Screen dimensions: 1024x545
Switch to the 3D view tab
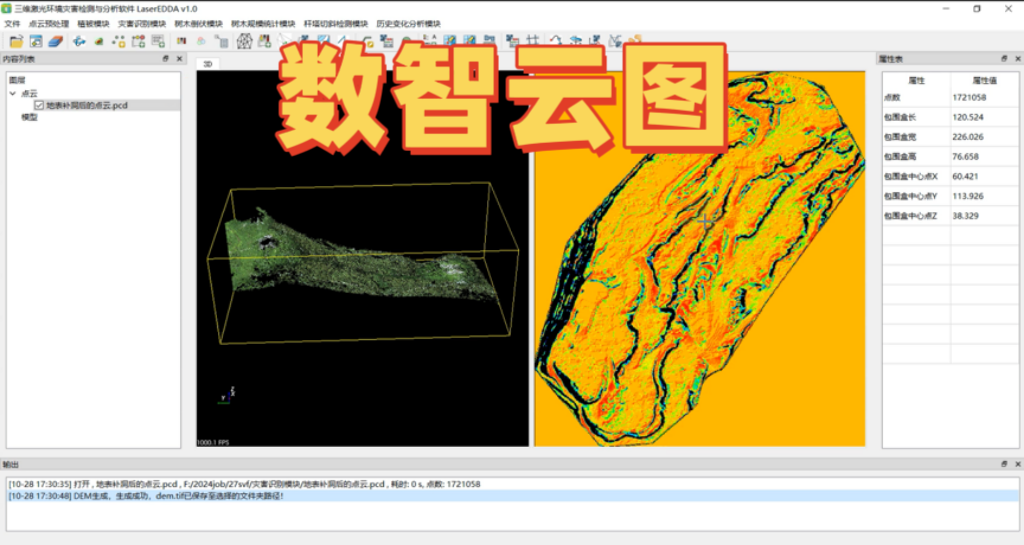coord(208,64)
